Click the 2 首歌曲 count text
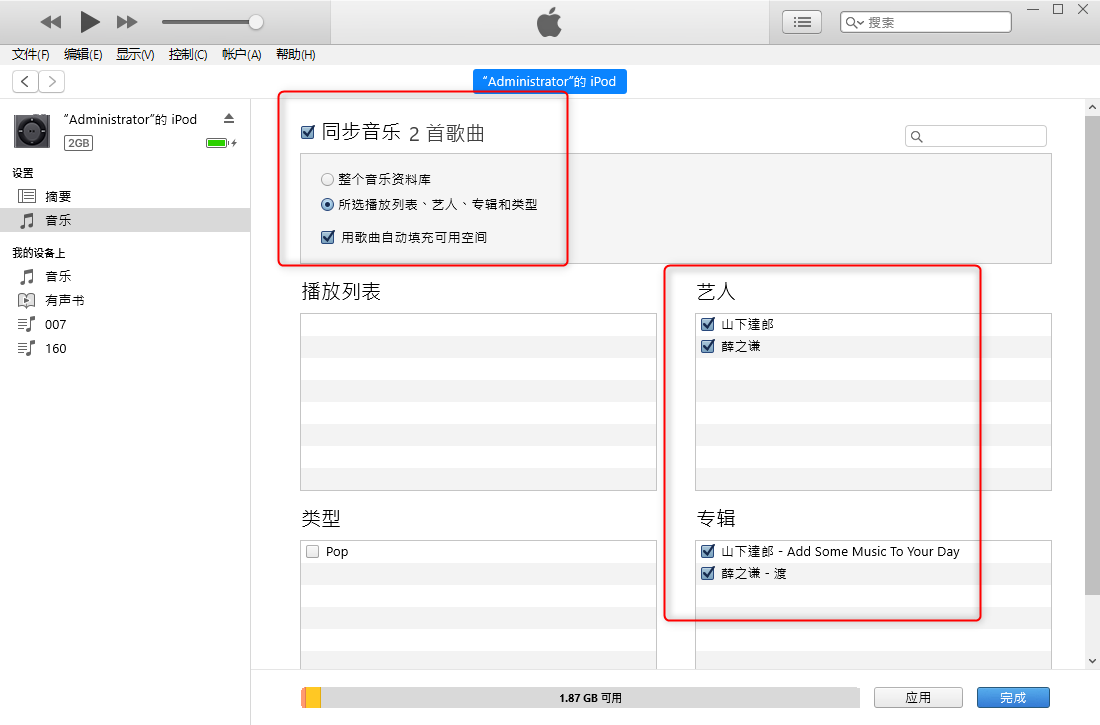1100x725 pixels. coord(447,133)
